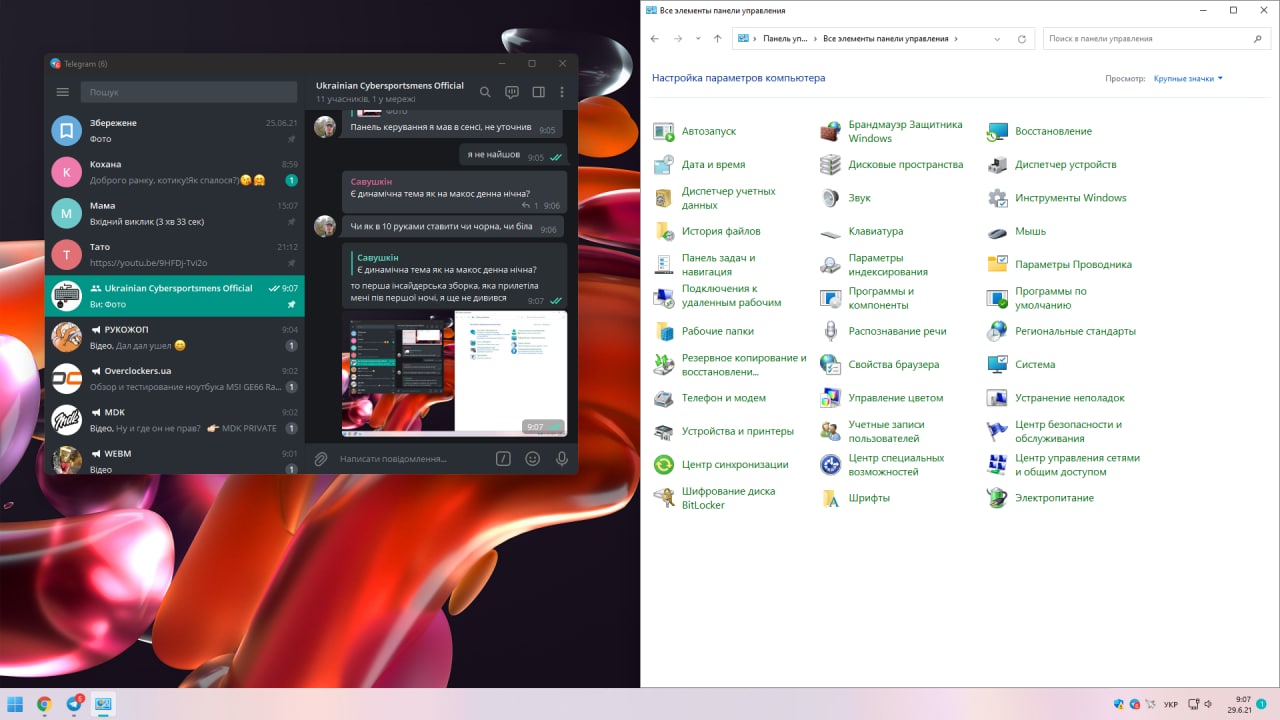Screen dimensions: 1280x720
Task: Attach a file with the paperclip icon
Action: pyautogui.click(x=321, y=459)
